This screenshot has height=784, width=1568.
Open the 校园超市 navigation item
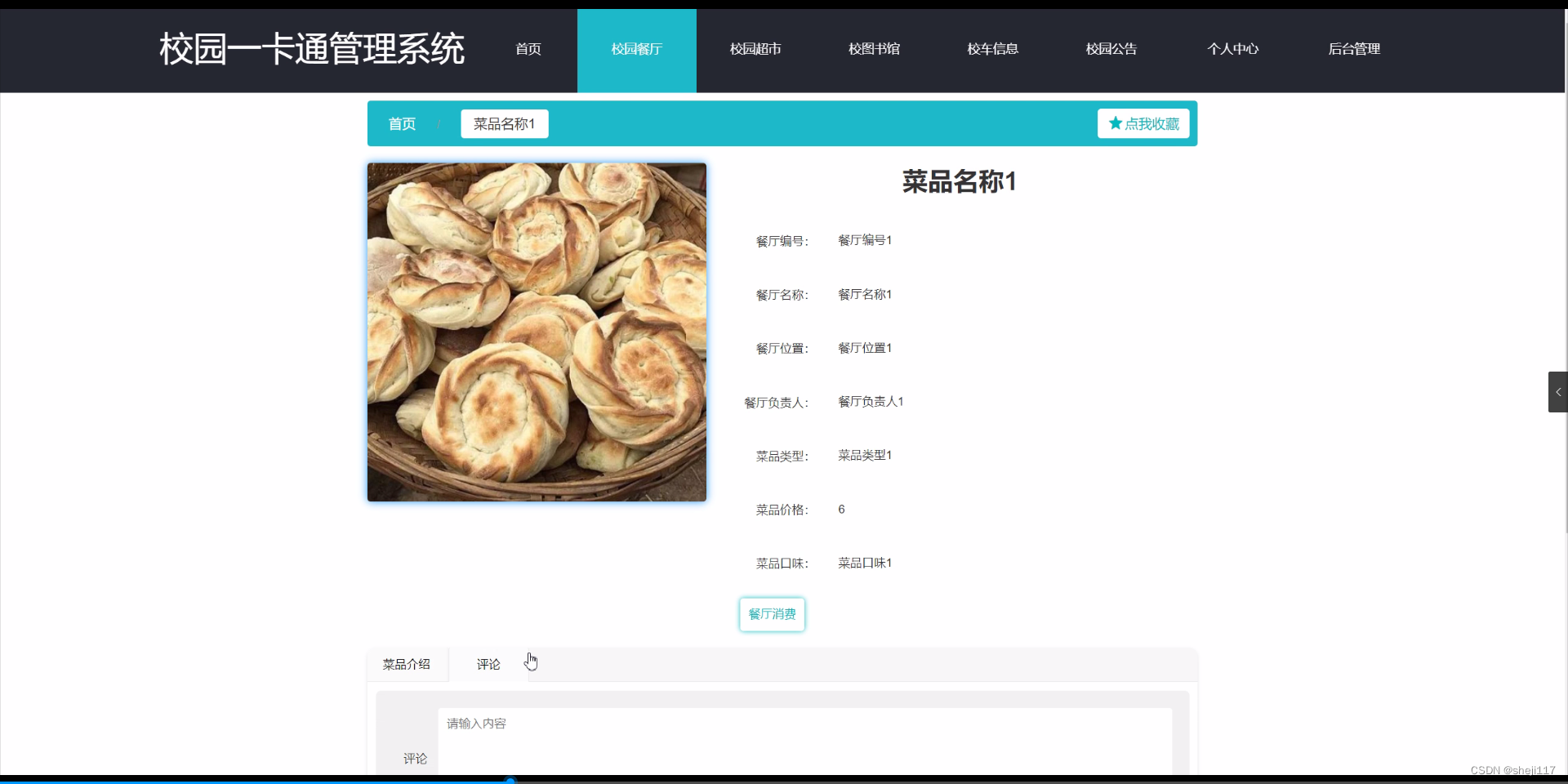click(x=755, y=49)
